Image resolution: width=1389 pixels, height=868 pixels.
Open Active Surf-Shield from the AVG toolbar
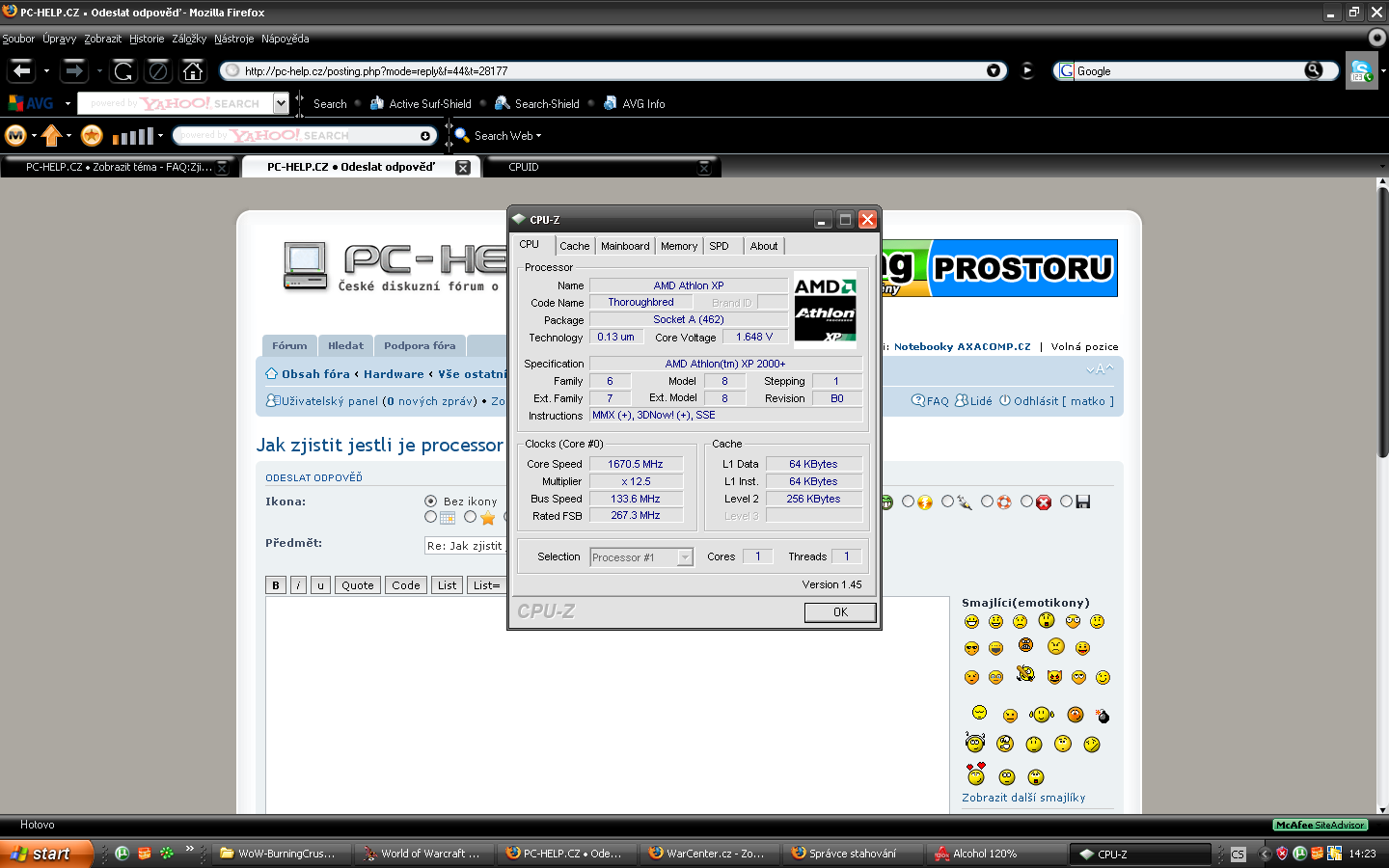(x=421, y=103)
